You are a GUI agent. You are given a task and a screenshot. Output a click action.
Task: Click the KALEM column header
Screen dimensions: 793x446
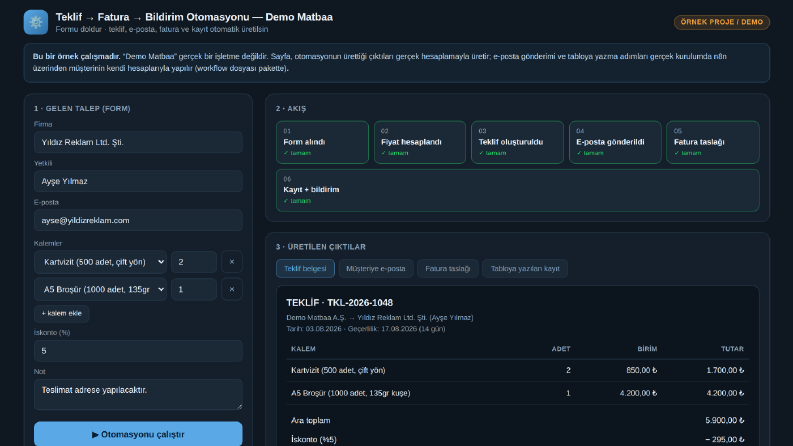point(303,349)
